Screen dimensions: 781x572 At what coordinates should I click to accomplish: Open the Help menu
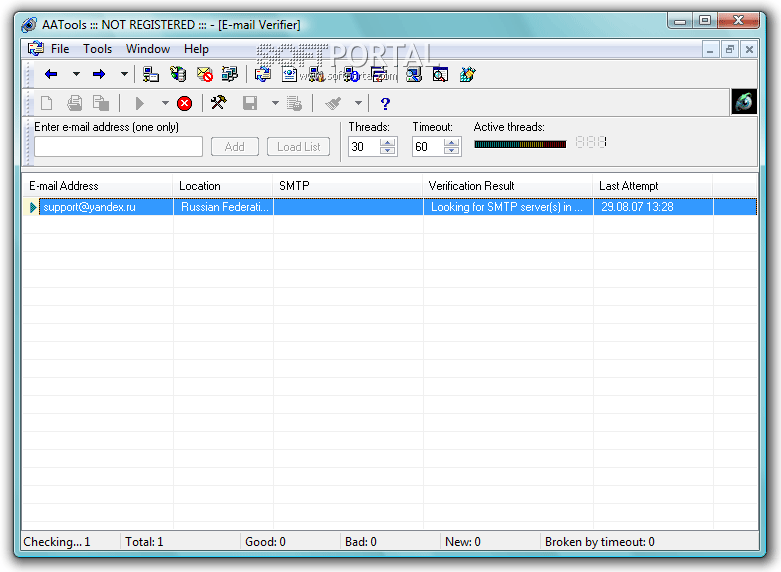(196, 49)
